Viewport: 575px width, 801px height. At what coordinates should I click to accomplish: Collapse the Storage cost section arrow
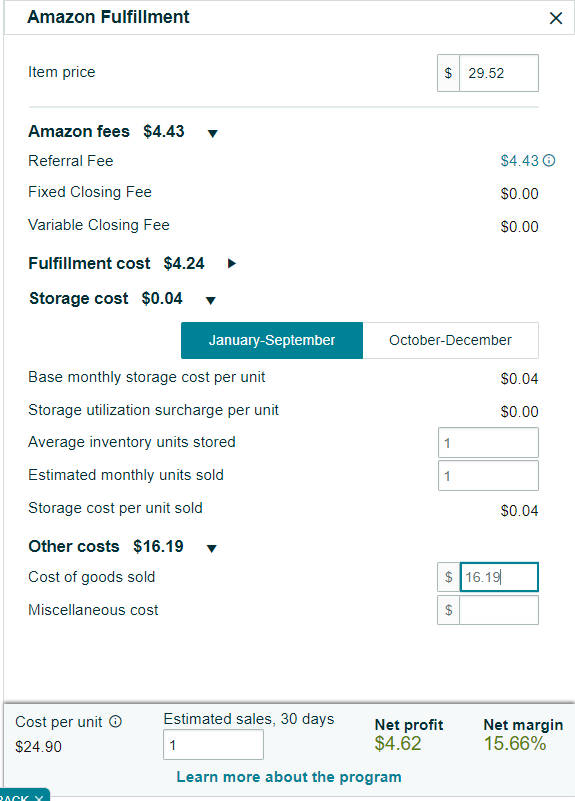[x=210, y=300]
